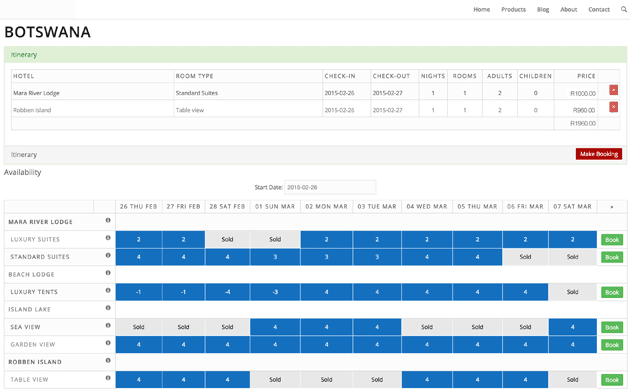Viewport: 630px width, 392px height.
Task: Book Luxury Tents room
Action: pos(612,292)
